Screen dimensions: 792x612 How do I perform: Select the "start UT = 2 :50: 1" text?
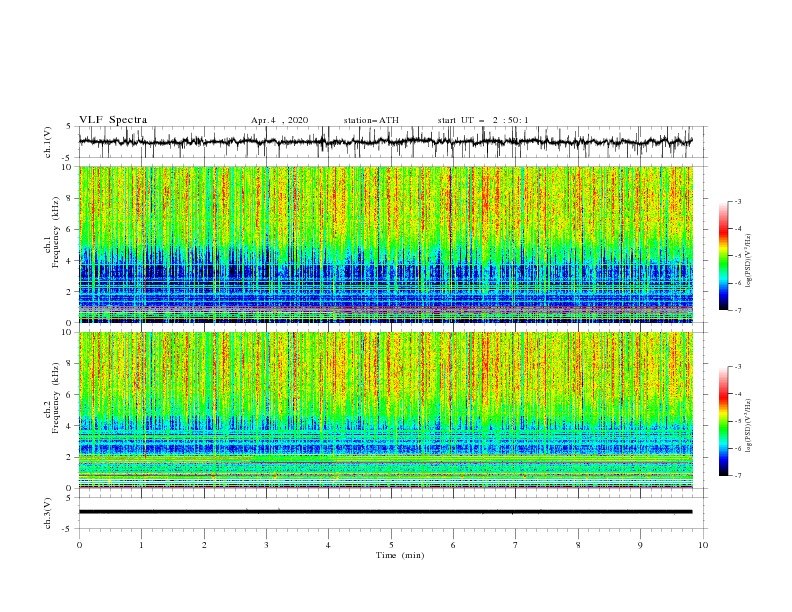[x=483, y=120]
